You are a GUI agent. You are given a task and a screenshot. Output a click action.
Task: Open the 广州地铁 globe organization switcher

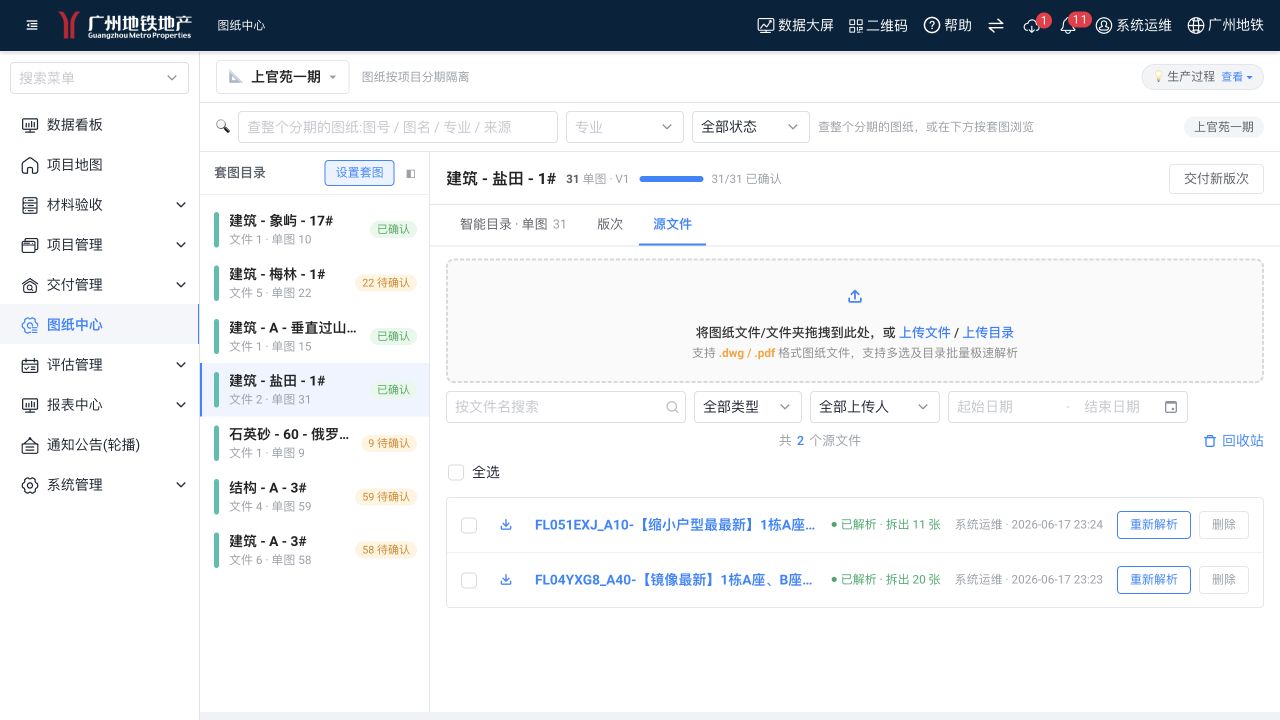tap(1225, 25)
